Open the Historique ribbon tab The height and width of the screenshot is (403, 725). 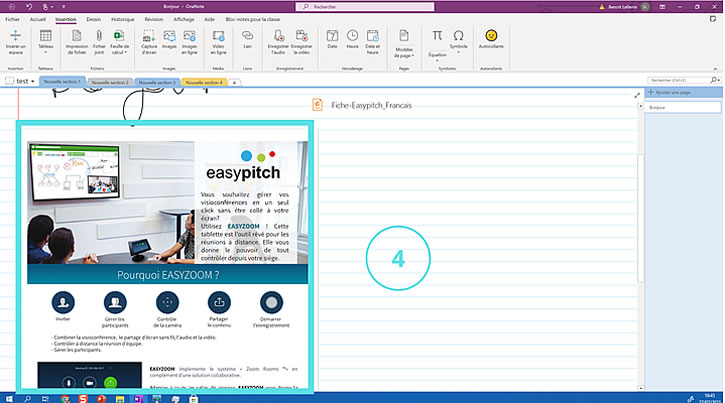123,19
